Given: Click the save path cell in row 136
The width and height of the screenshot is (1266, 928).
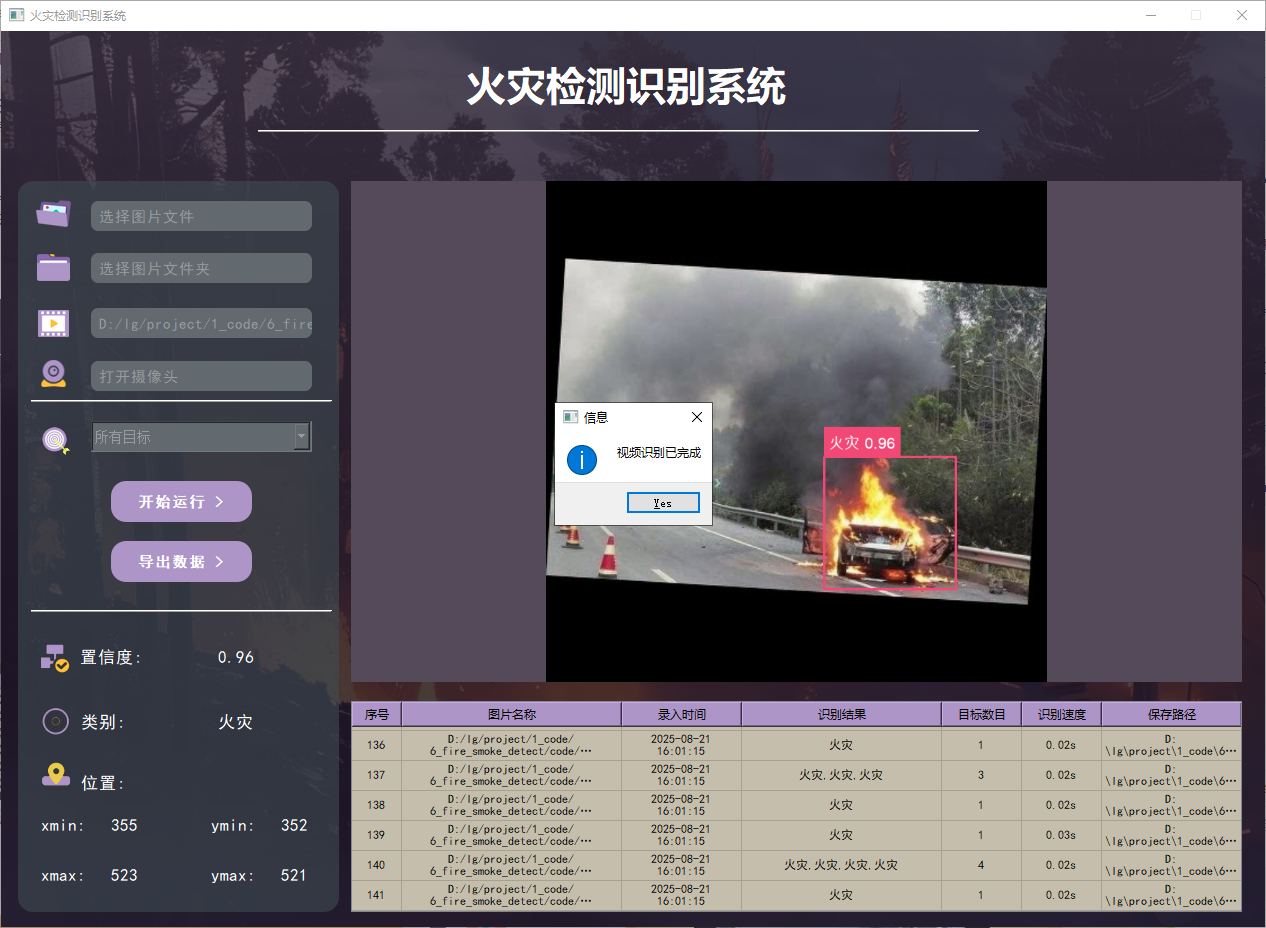Looking at the screenshot, I should (x=1171, y=745).
